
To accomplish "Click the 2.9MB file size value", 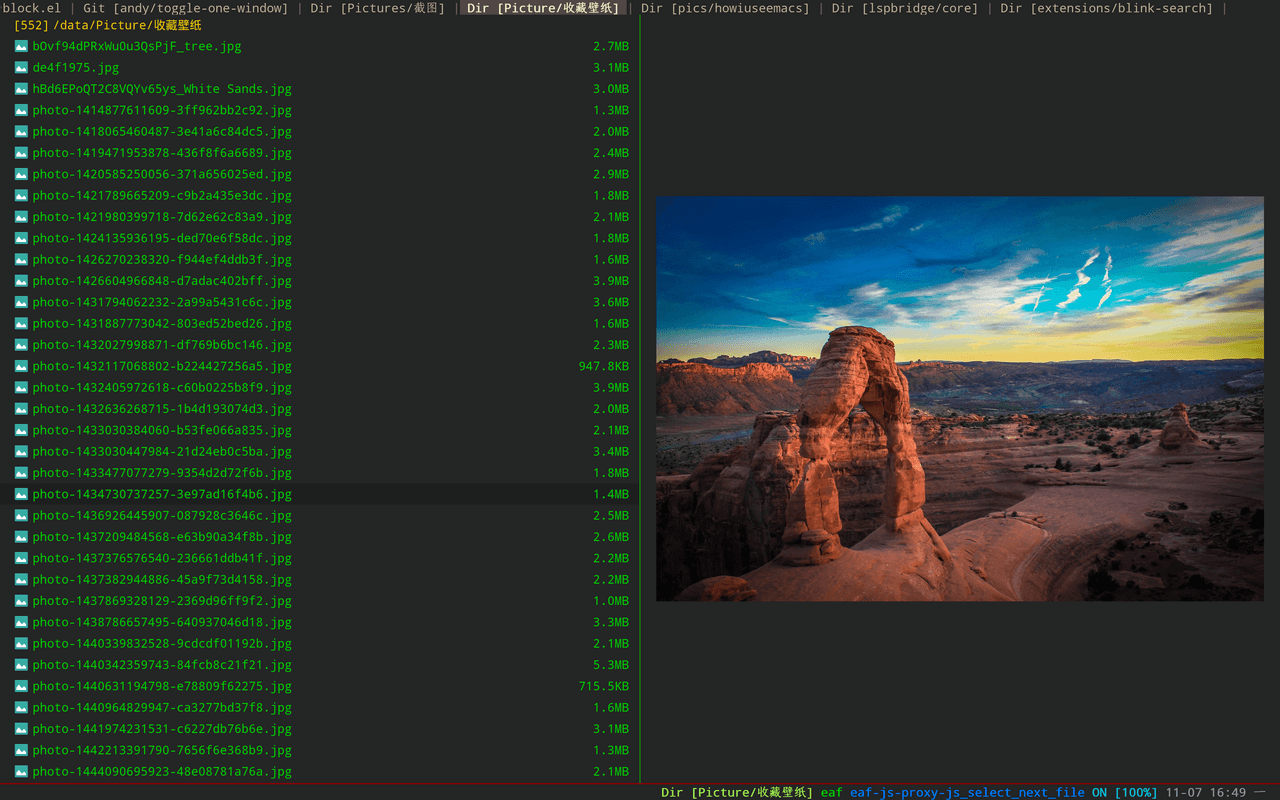I will point(611,174).
